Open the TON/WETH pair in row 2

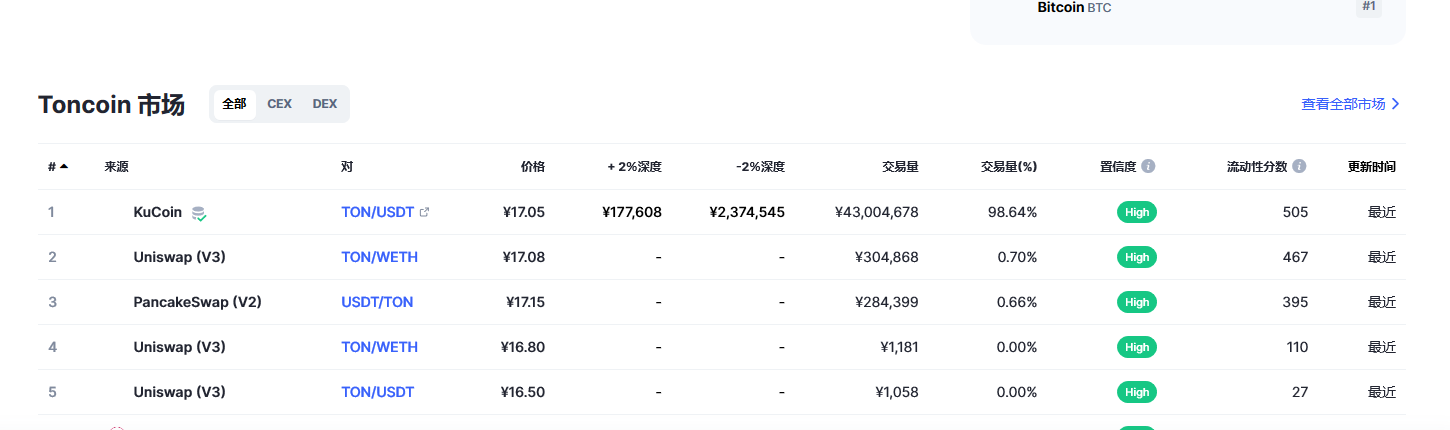click(x=379, y=257)
